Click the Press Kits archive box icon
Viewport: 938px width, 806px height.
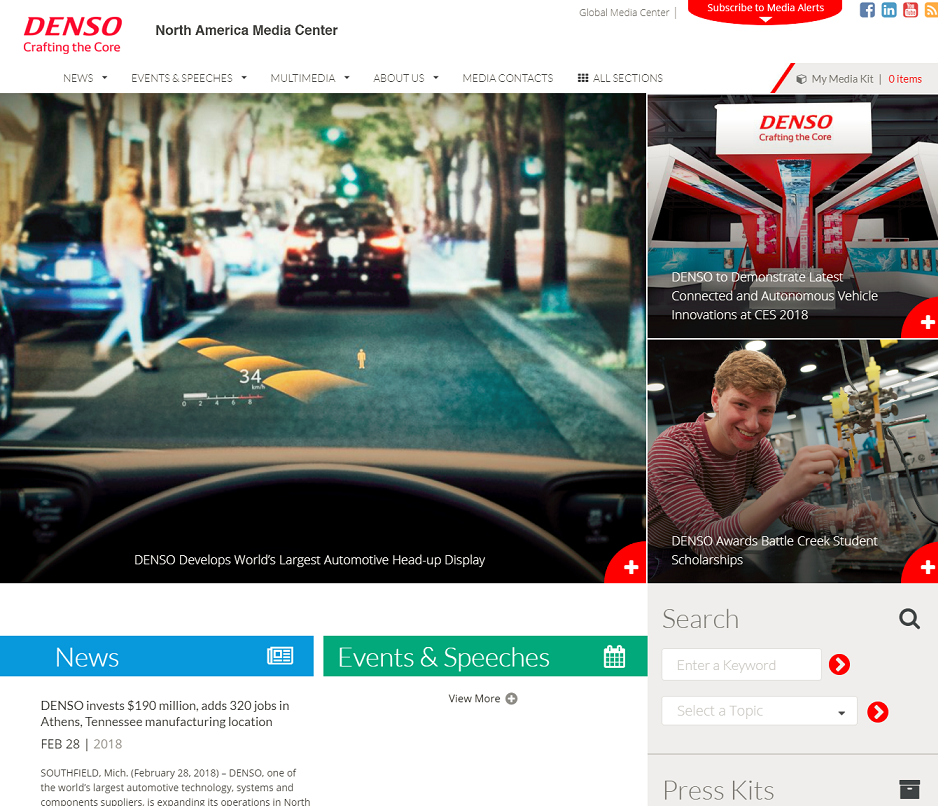pos(909,789)
